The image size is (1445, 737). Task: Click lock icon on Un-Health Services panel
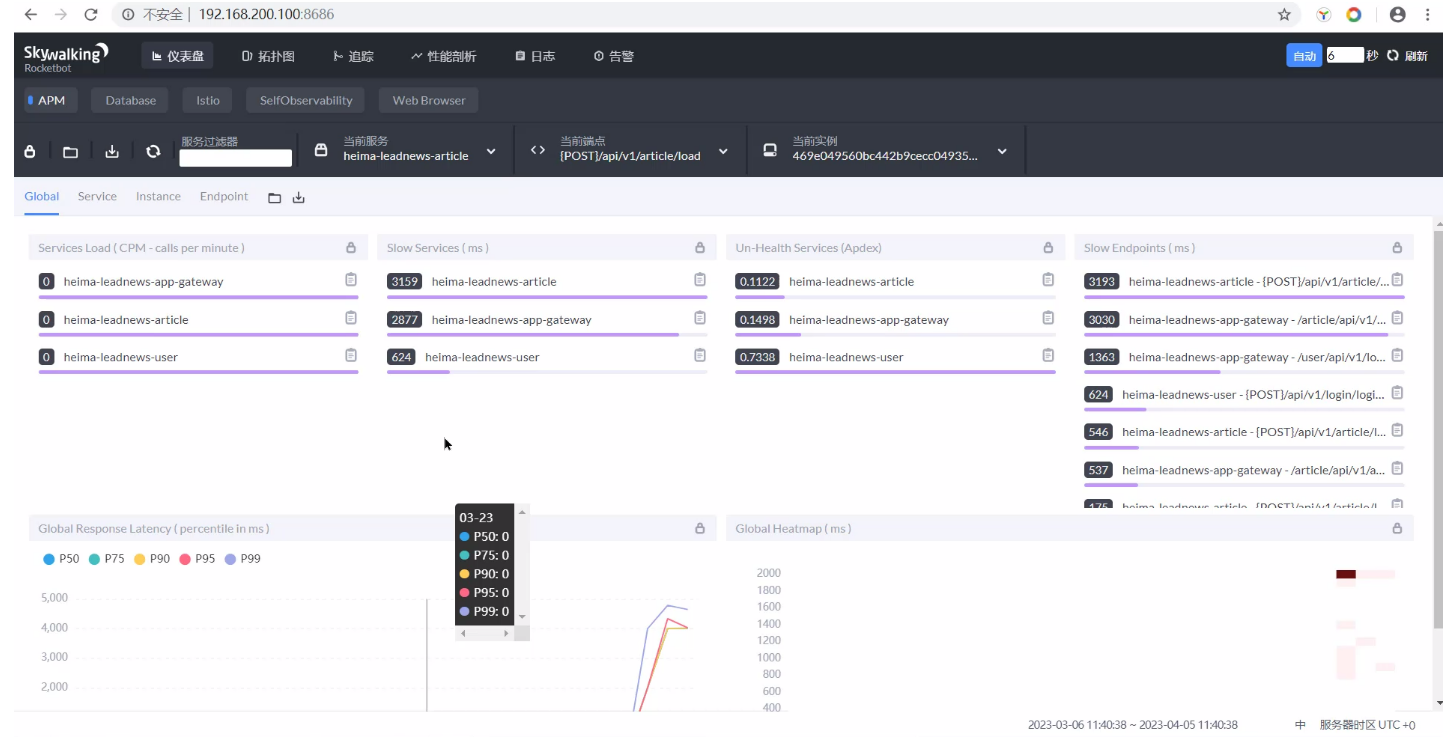tap(1048, 248)
